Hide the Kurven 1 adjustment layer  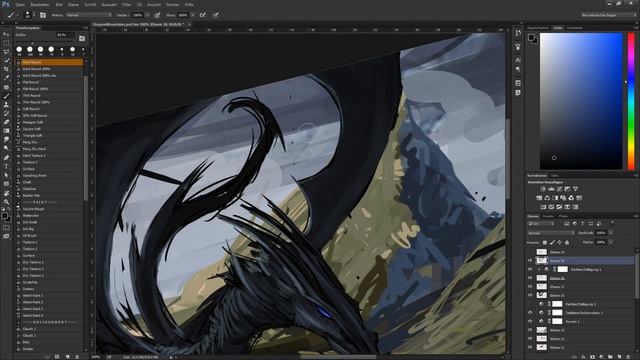530,321
